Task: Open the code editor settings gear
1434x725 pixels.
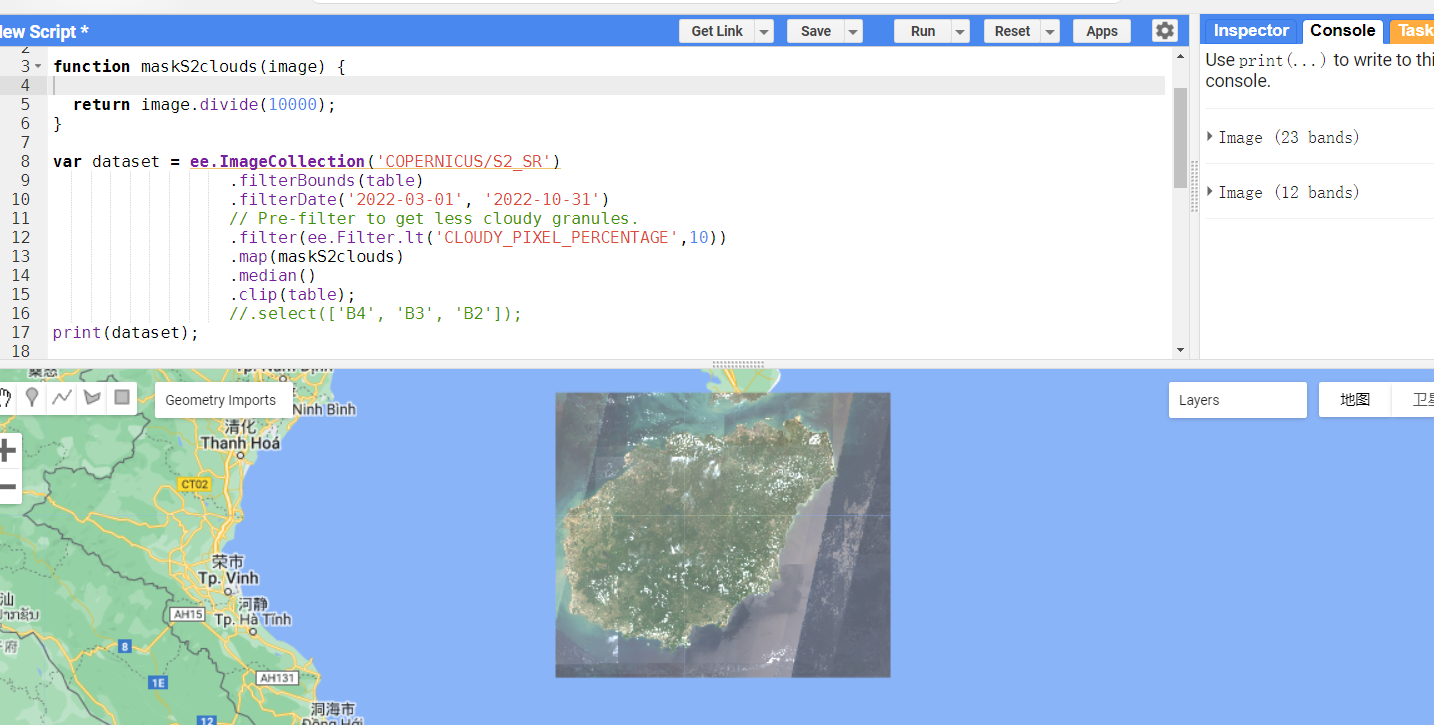Action: click(x=1164, y=31)
